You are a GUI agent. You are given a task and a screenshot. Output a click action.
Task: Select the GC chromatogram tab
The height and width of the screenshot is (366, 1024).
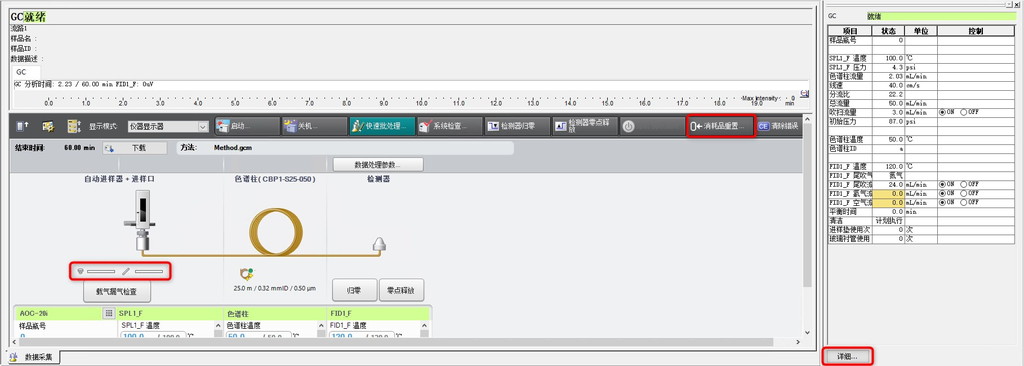click(x=22, y=72)
